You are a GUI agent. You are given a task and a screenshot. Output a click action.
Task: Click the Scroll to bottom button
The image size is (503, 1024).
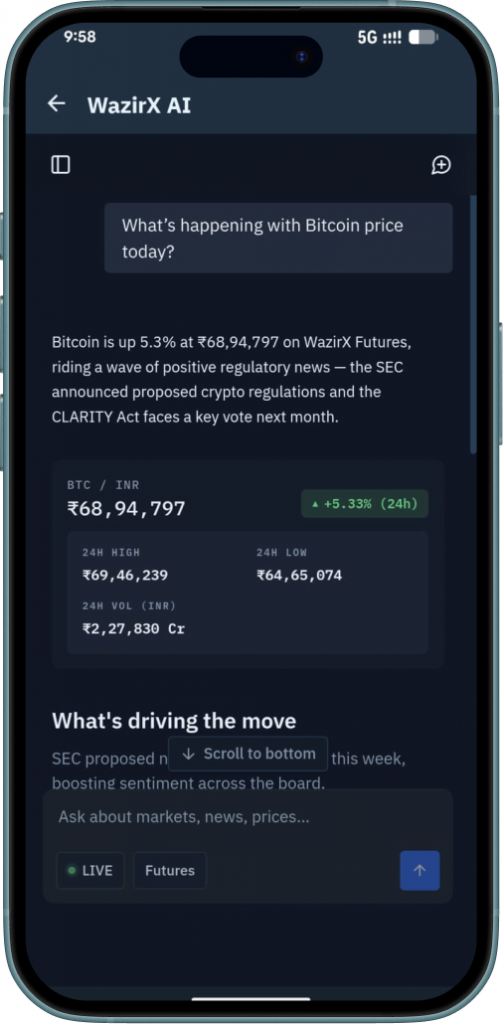pos(248,754)
